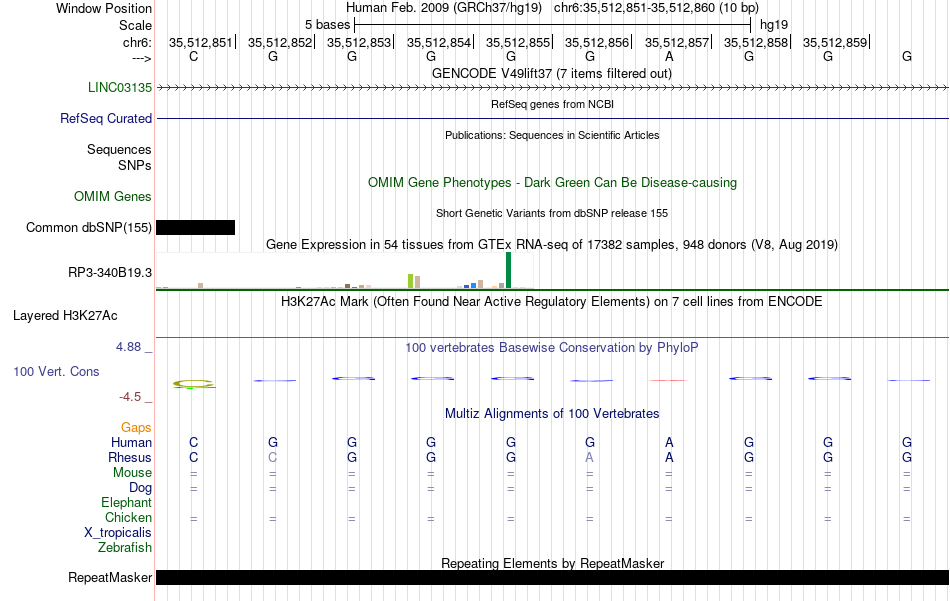This screenshot has width=950, height=601.
Task: Click the X_tropicalis alignment row label
Action: [x=118, y=533]
